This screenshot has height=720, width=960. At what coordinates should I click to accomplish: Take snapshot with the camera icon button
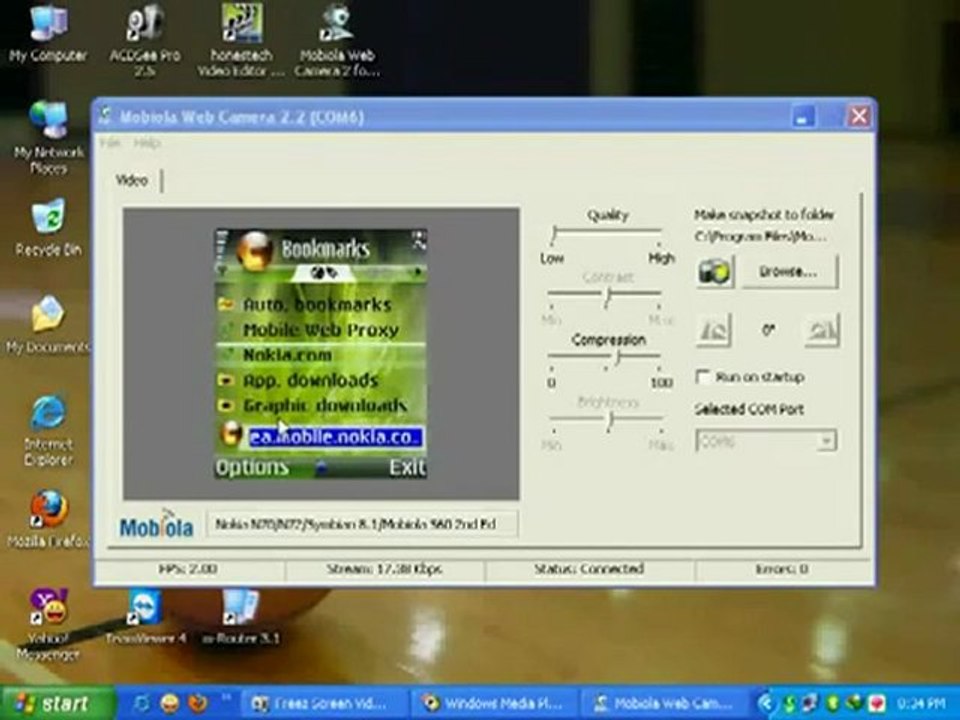714,272
